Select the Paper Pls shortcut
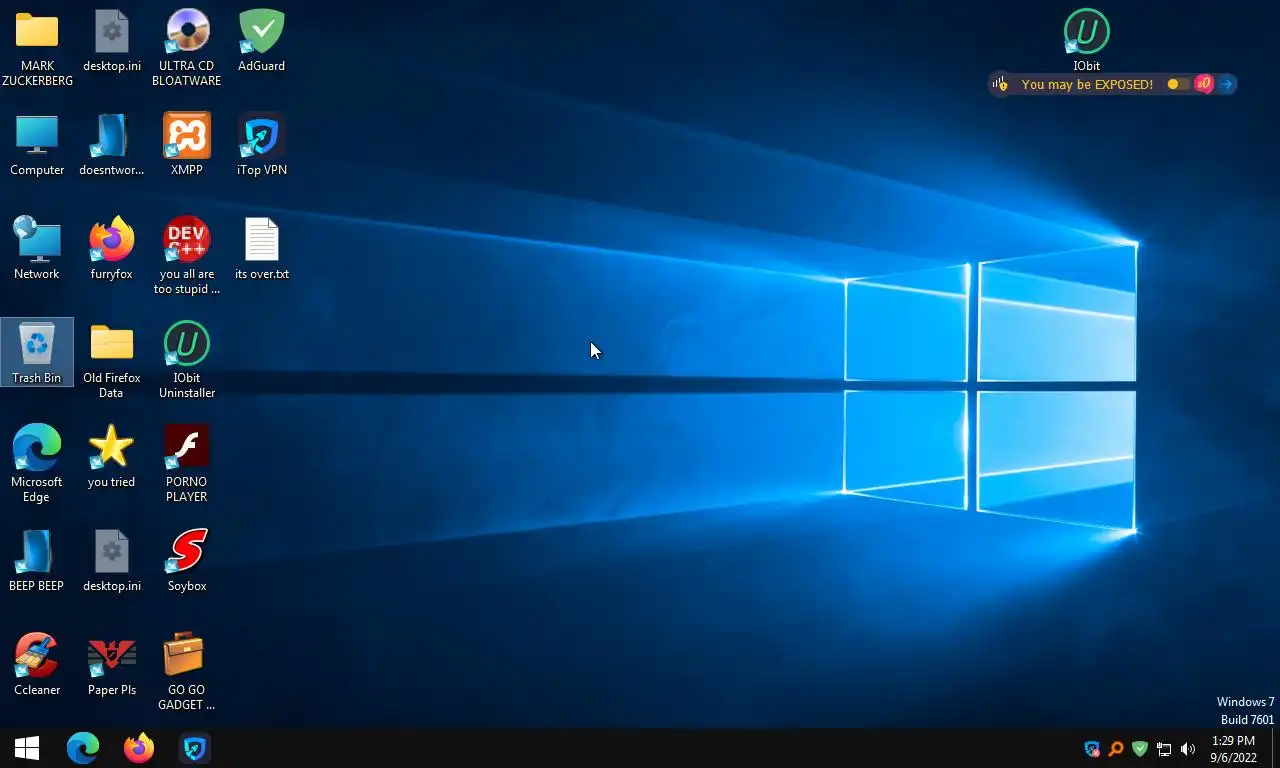The image size is (1280, 768). pyautogui.click(x=111, y=665)
